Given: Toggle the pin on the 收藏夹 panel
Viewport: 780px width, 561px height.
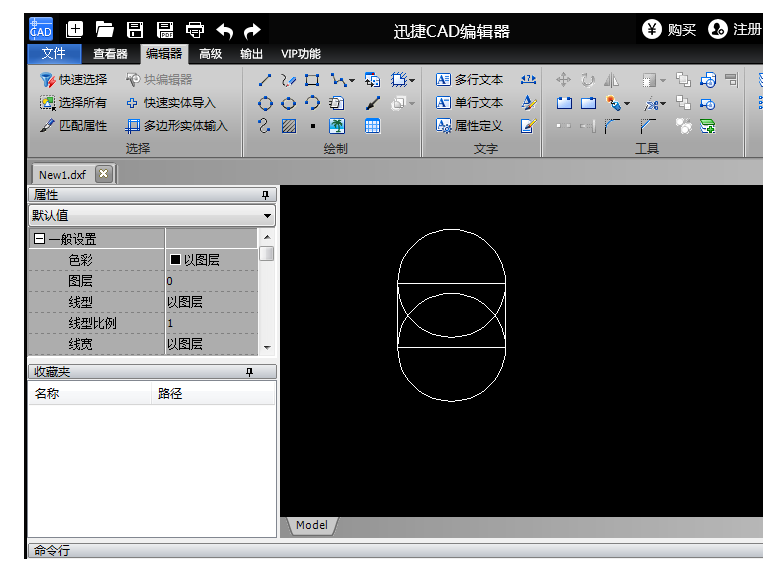Looking at the screenshot, I should click(x=250, y=372).
